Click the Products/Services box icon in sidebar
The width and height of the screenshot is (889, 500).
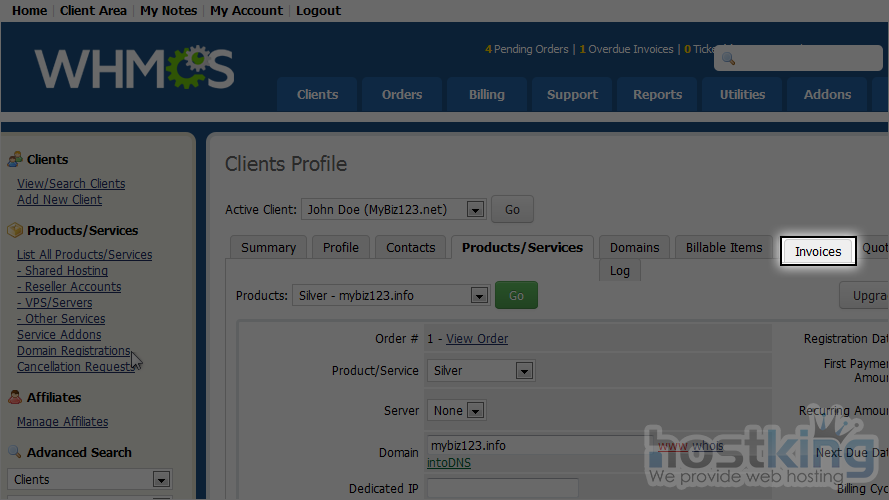[x=14, y=230]
